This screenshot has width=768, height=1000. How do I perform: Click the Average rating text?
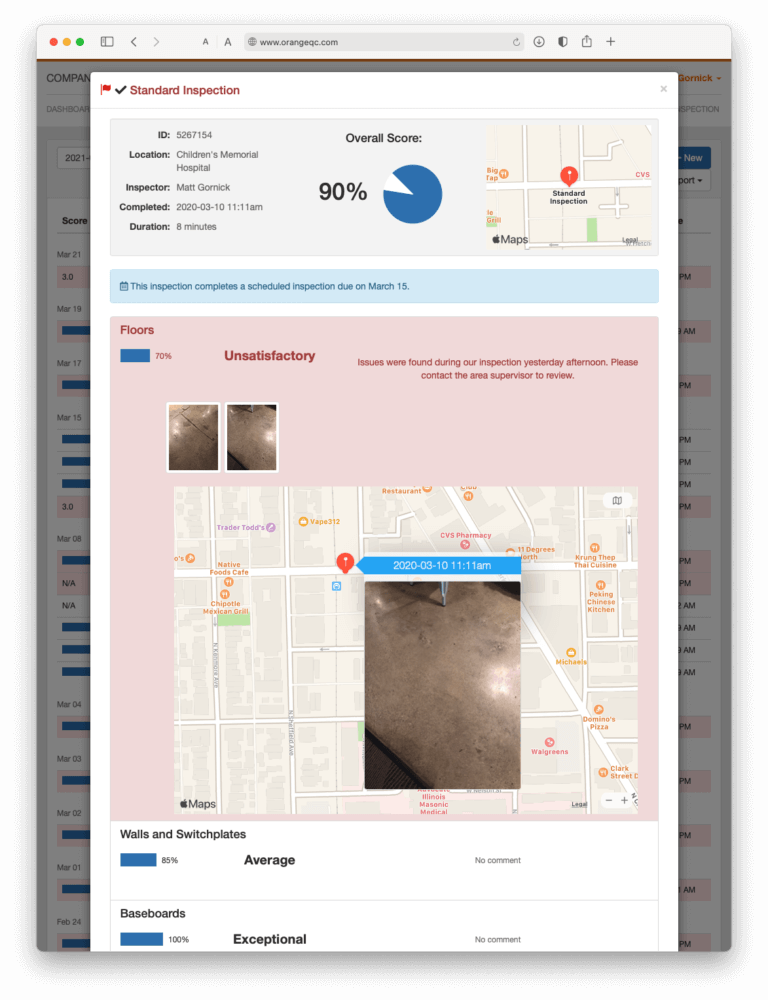pos(270,860)
